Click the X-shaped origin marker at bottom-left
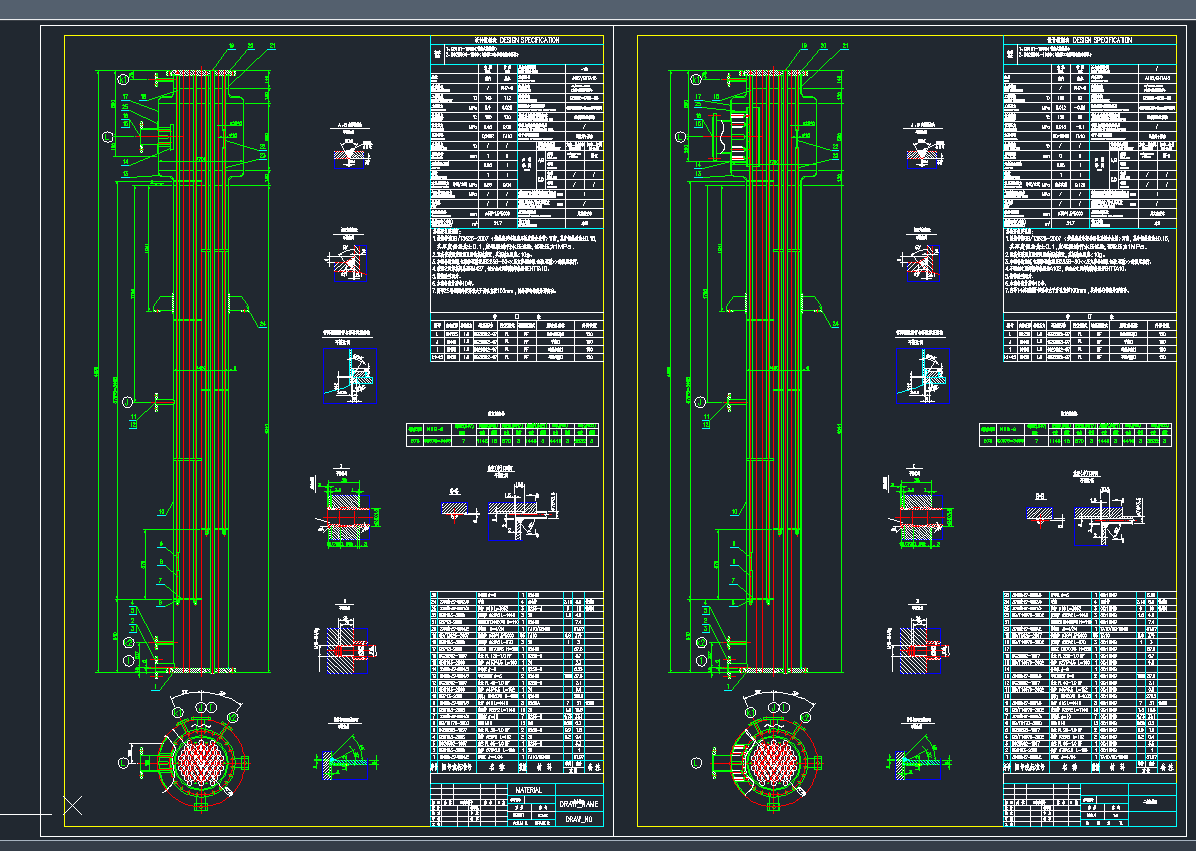The width and height of the screenshot is (1196, 851). (x=73, y=805)
